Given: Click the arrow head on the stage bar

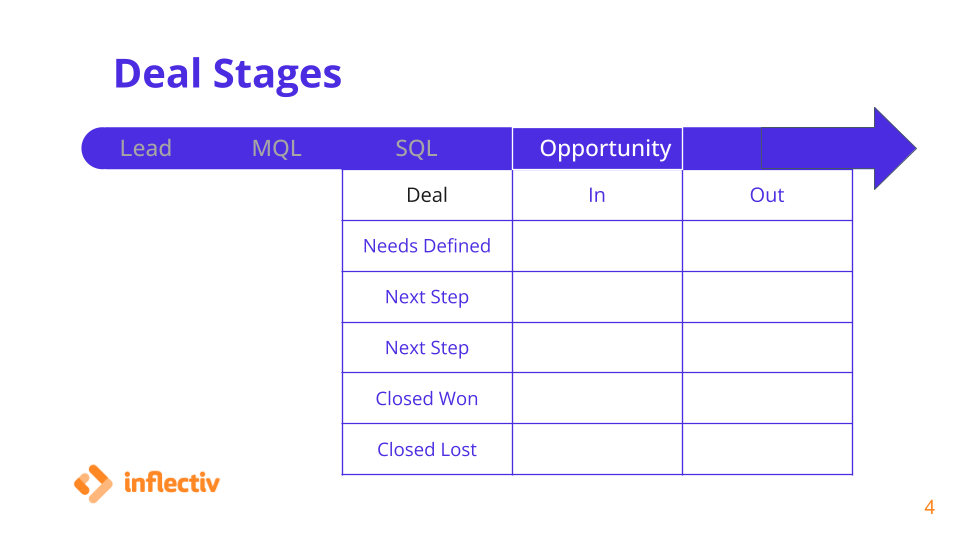Looking at the screenshot, I should (894, 148).
